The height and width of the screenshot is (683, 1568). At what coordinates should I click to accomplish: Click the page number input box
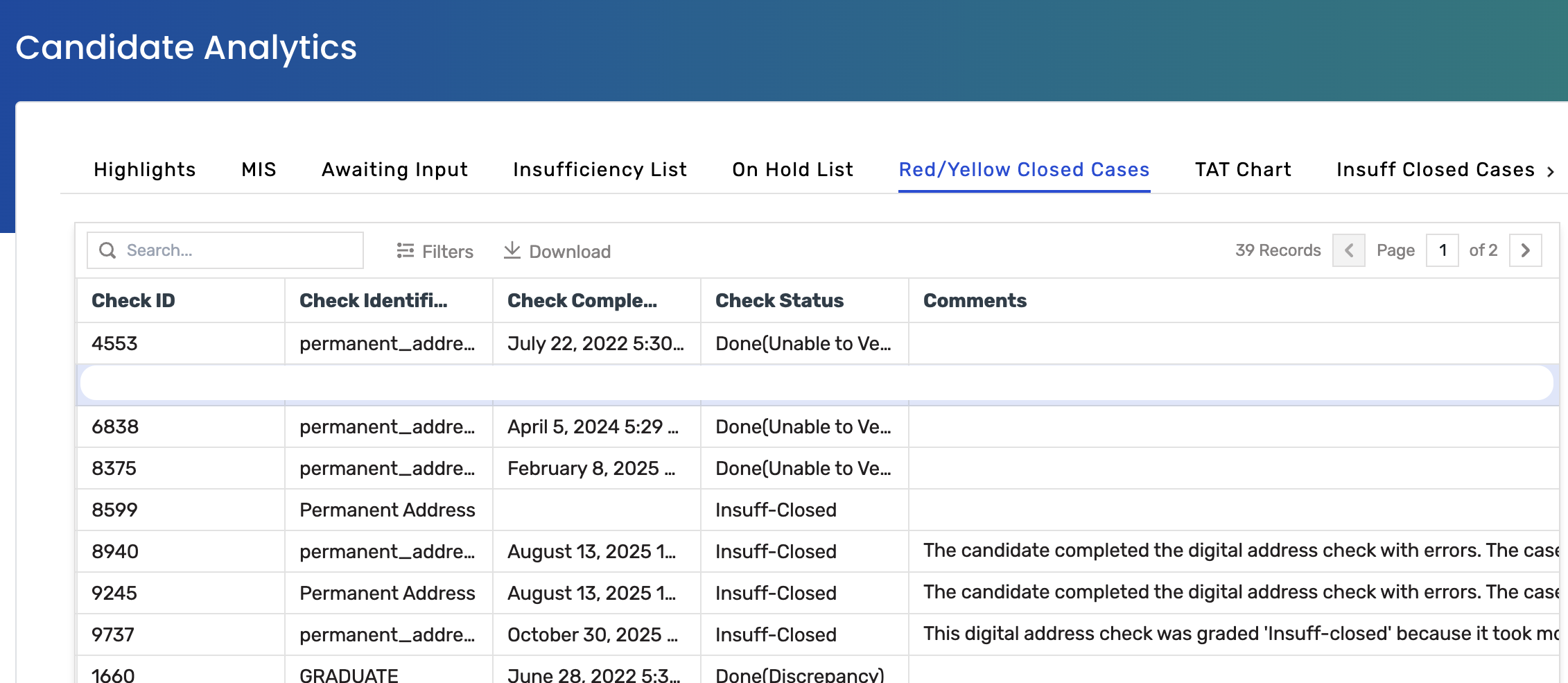click(1442, 250)
